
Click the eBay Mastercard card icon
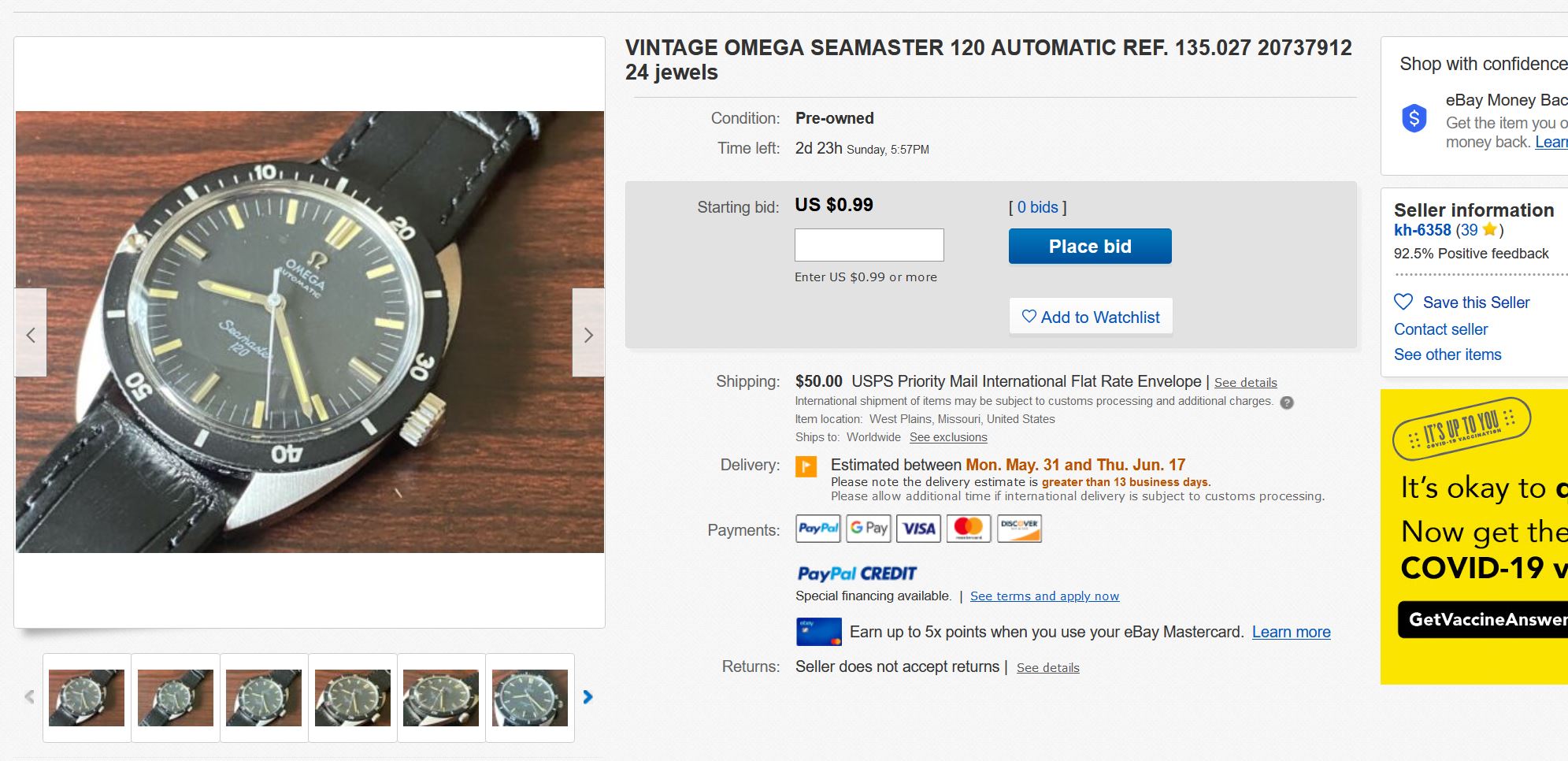click(x=818, y=632)
